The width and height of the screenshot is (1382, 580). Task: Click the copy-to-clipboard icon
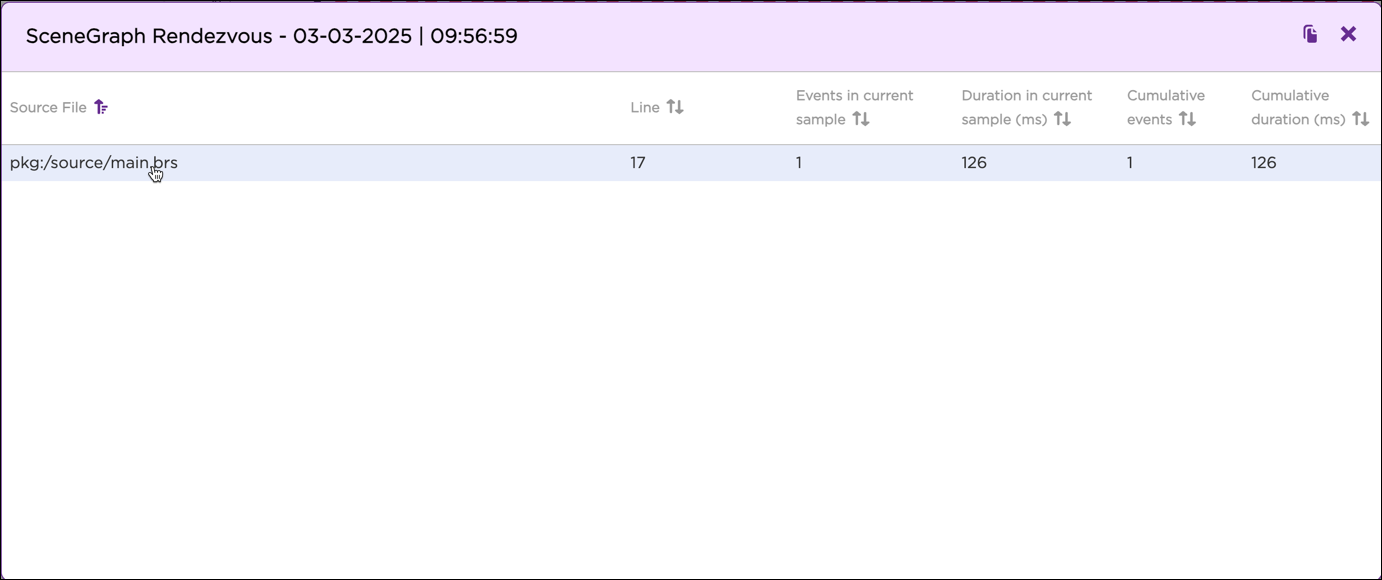[1309, 33]
